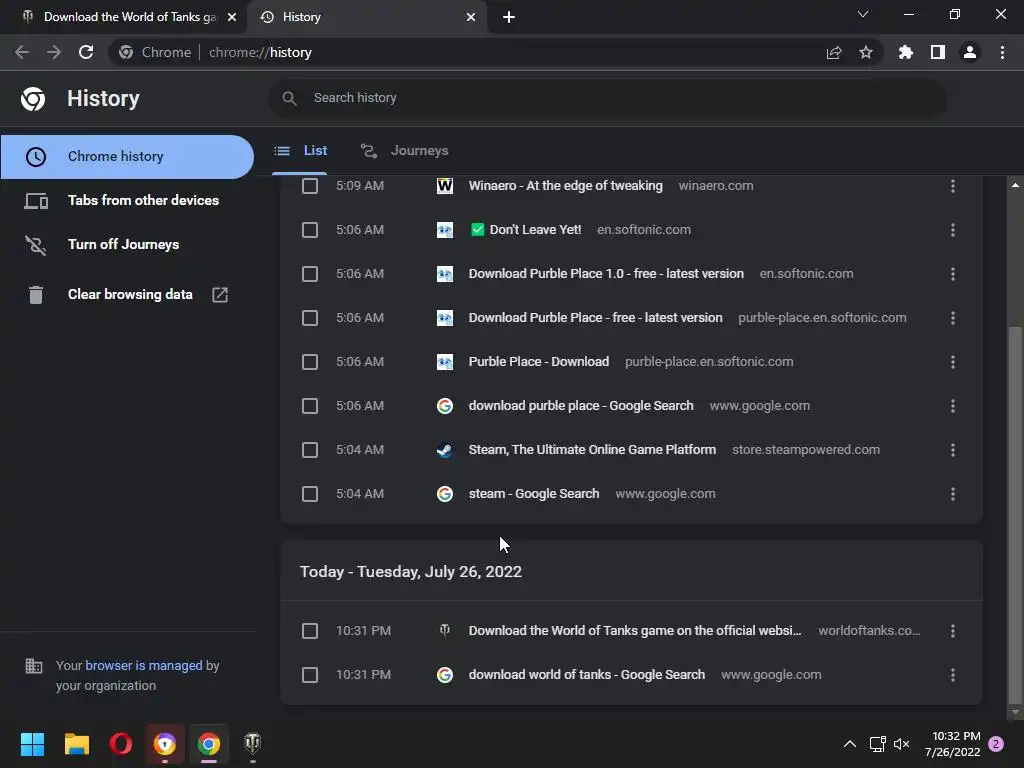Click external link icon beside Clear browsing data
1024x768 pixels.
click(220, 295)
